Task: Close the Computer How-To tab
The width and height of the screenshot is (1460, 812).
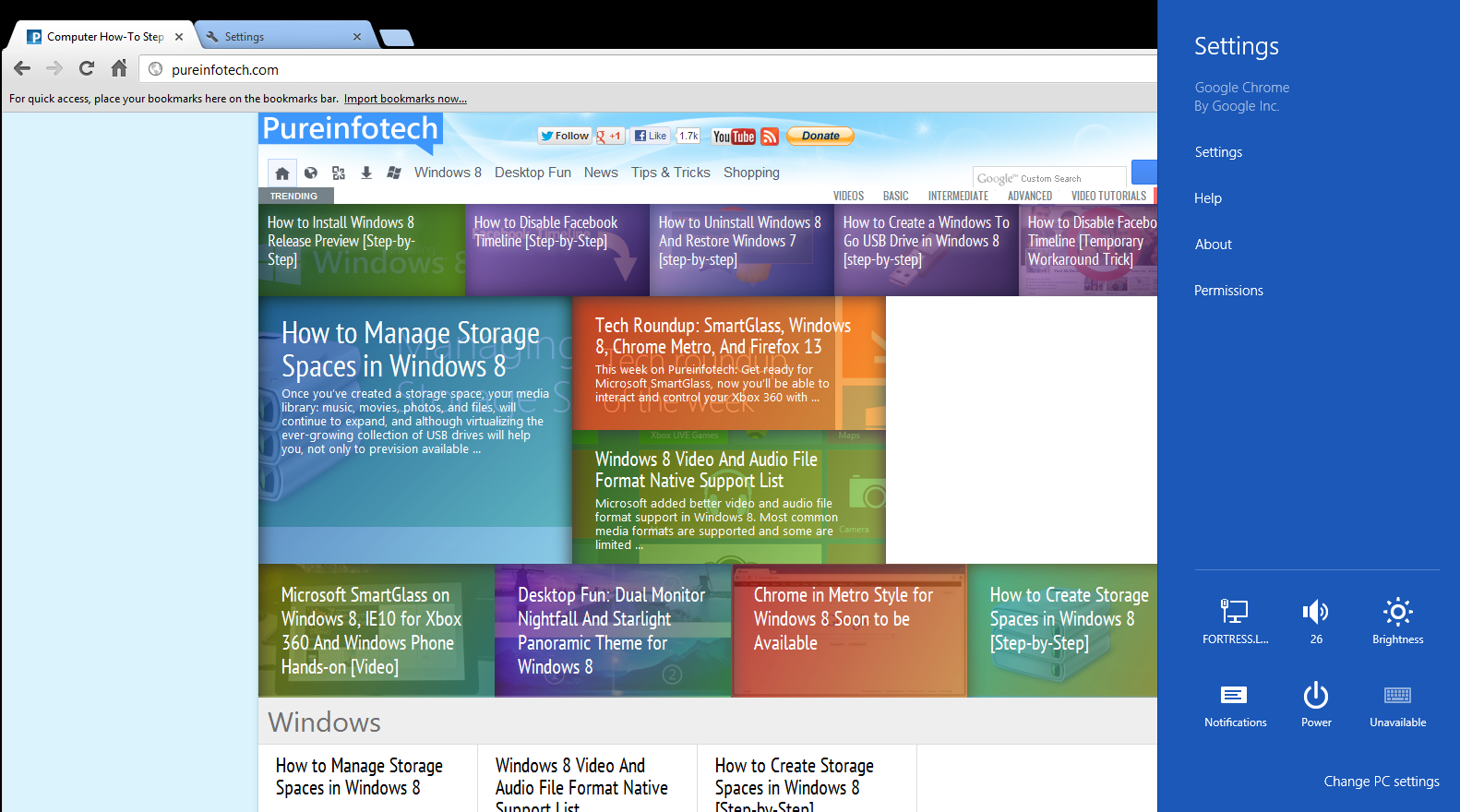Action: [179, 37]
